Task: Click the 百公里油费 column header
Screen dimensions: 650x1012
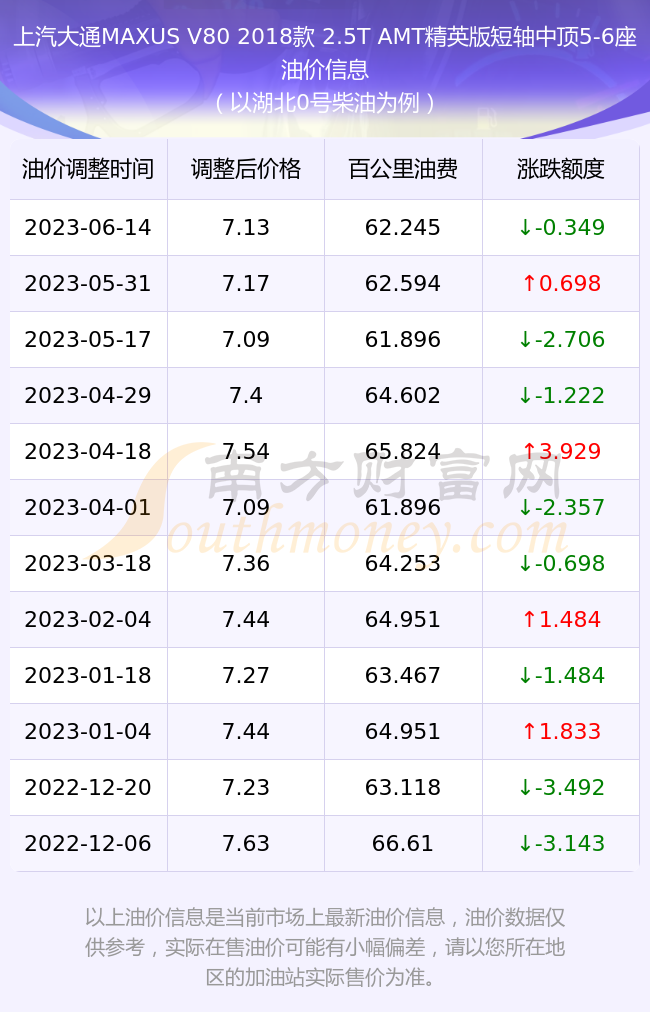Action: point(403,169)
